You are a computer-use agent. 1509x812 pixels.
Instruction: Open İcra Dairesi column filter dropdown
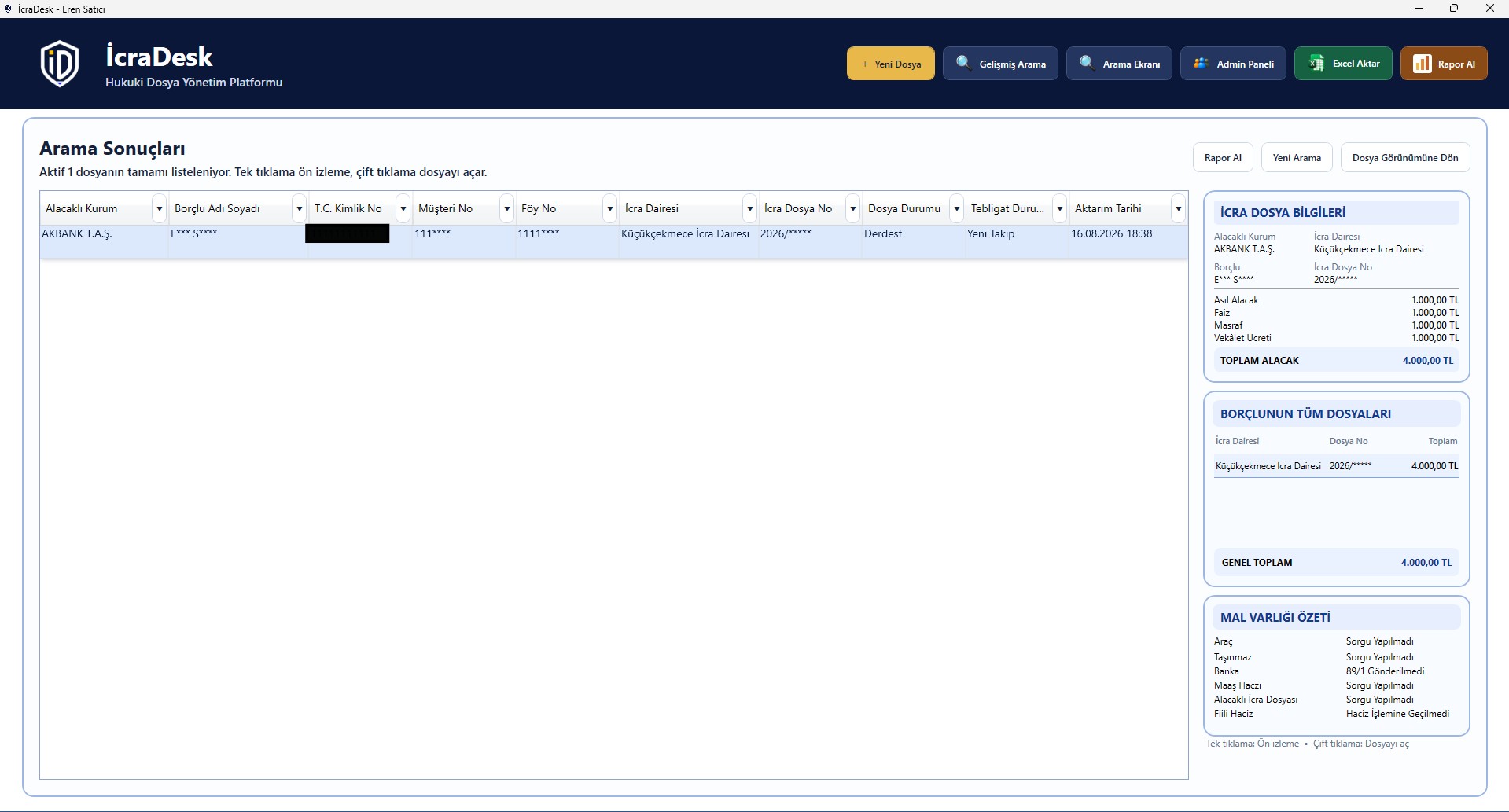pos(749,208)
